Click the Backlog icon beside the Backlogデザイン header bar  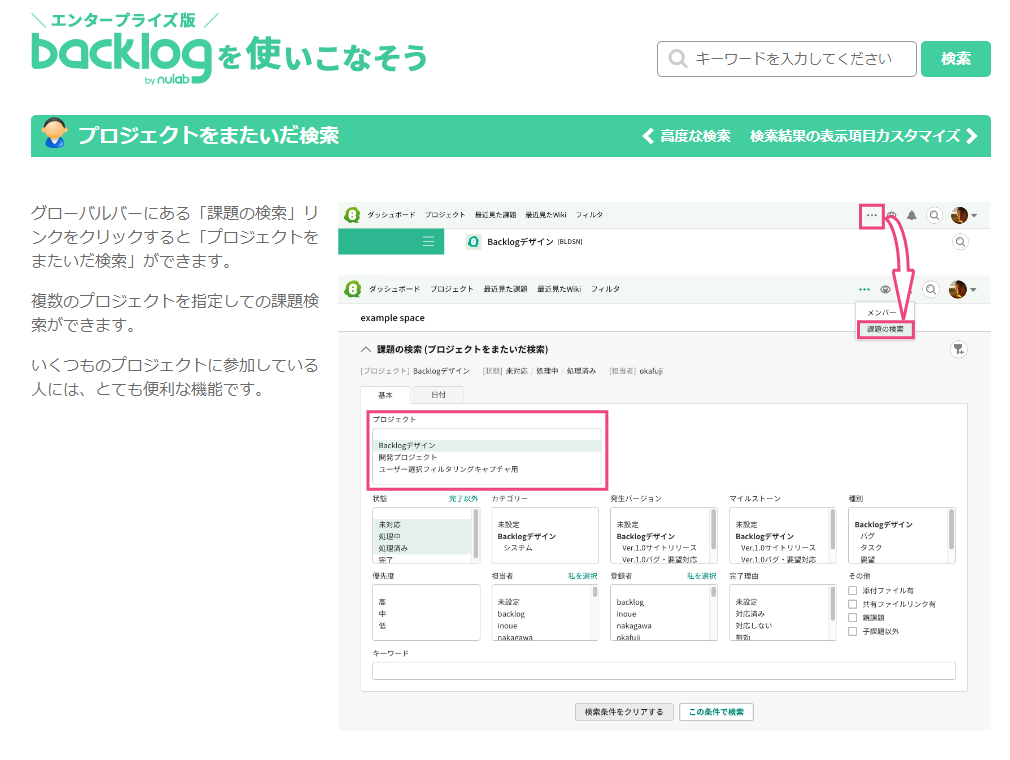[352, 215]
